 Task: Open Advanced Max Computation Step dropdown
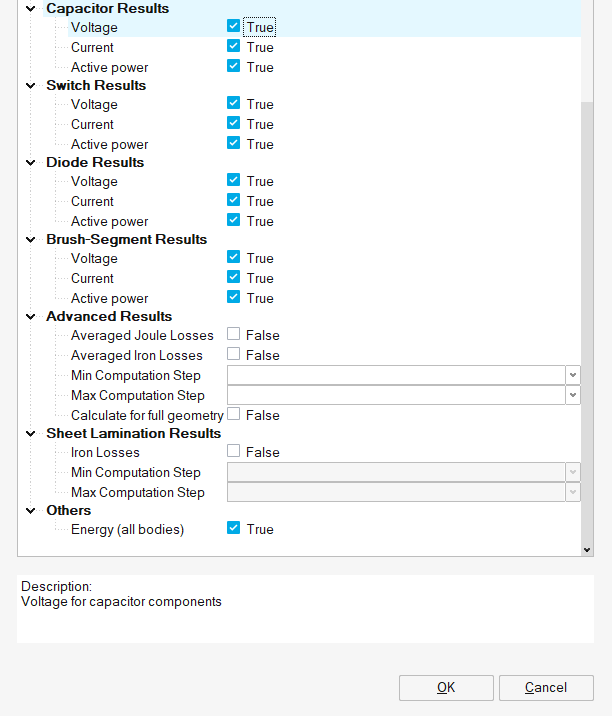point(573,395)
